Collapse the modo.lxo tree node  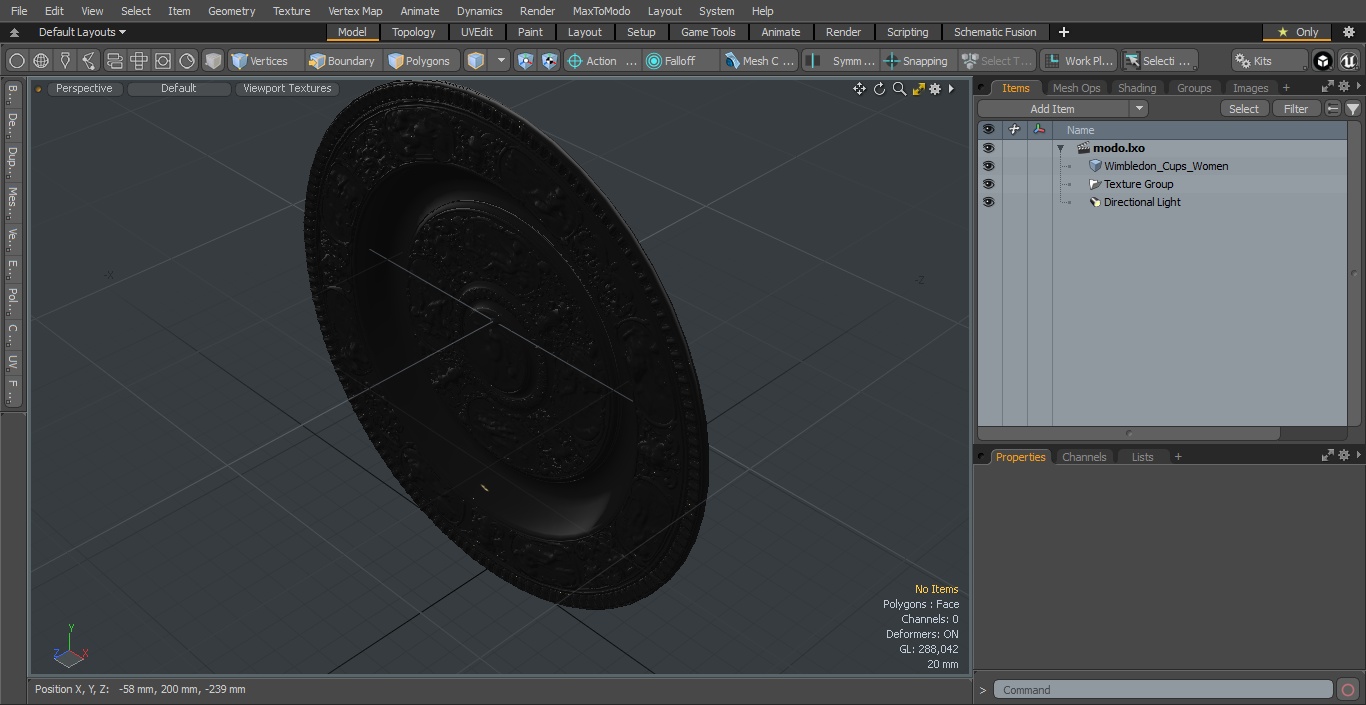1060,148
